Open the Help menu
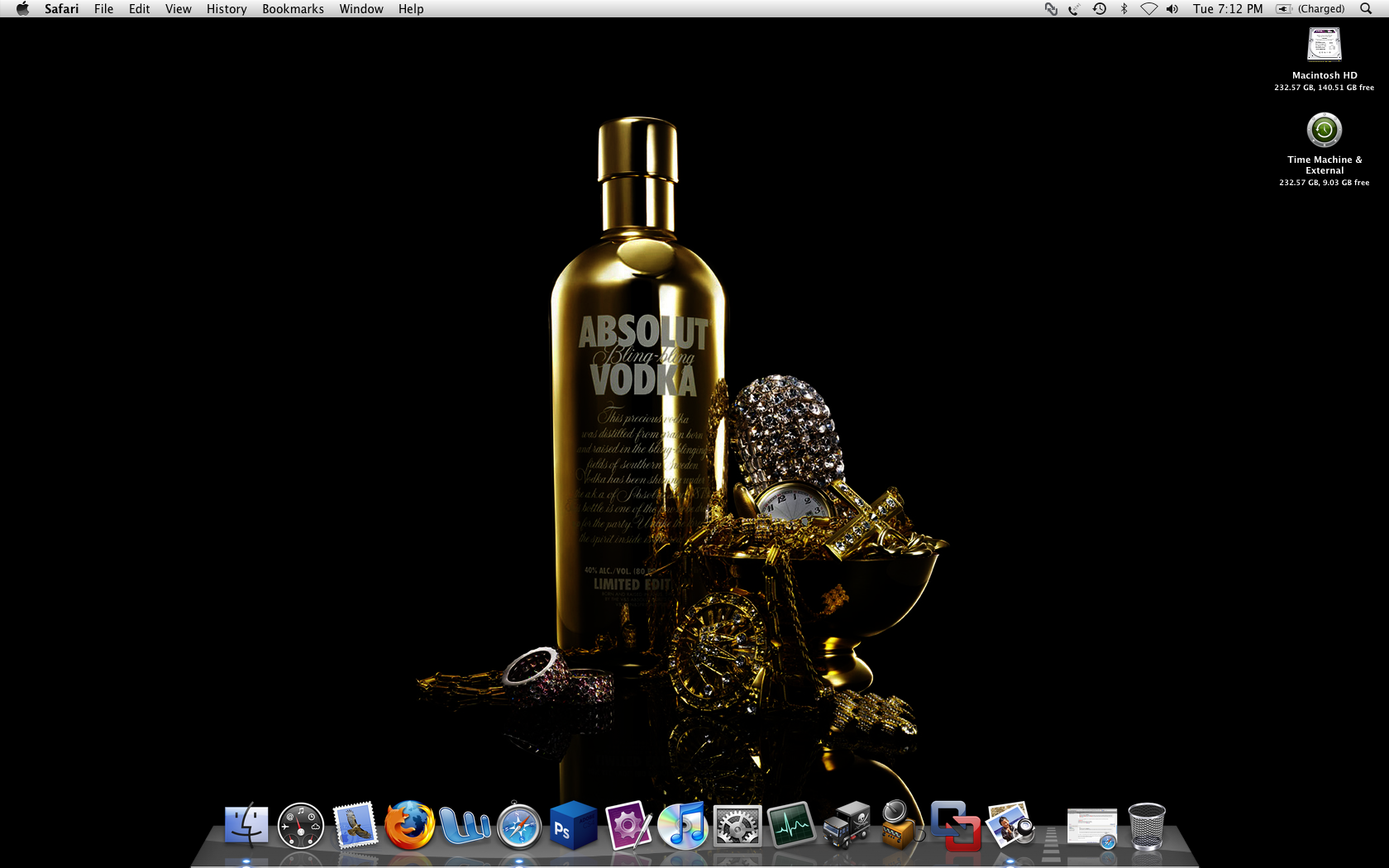This screenshot has width=1389, height=868. point(411,8)
